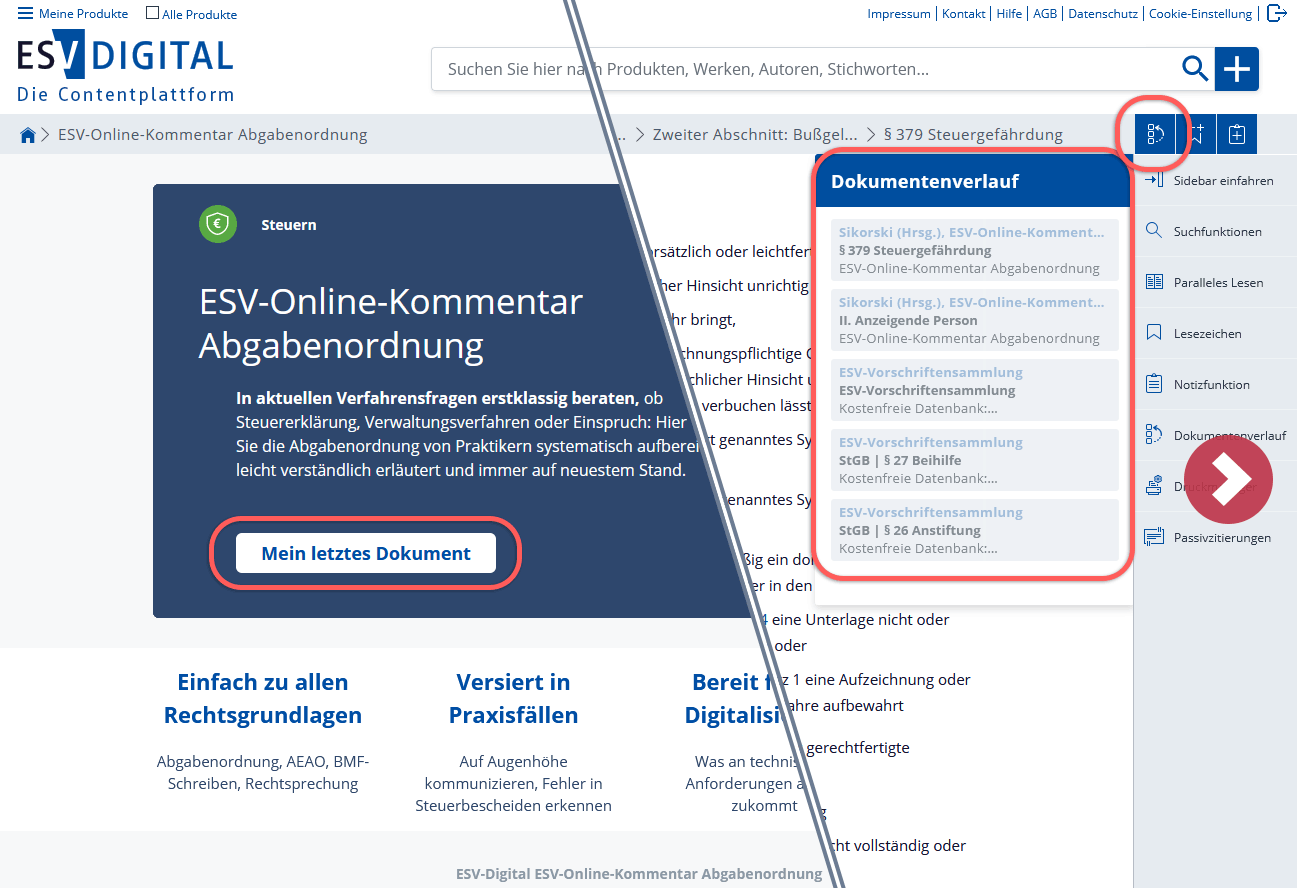This screenshot has height=888, width=1297.
Task: Click the blue plus extended search button
Action: 1237,69
